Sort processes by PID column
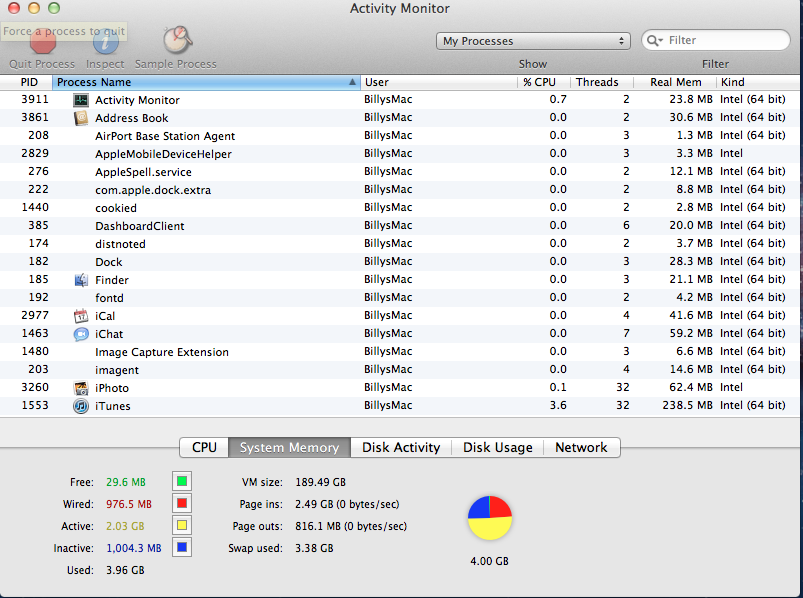Viewport: 803px width, 598px height. tap(27, 82)
